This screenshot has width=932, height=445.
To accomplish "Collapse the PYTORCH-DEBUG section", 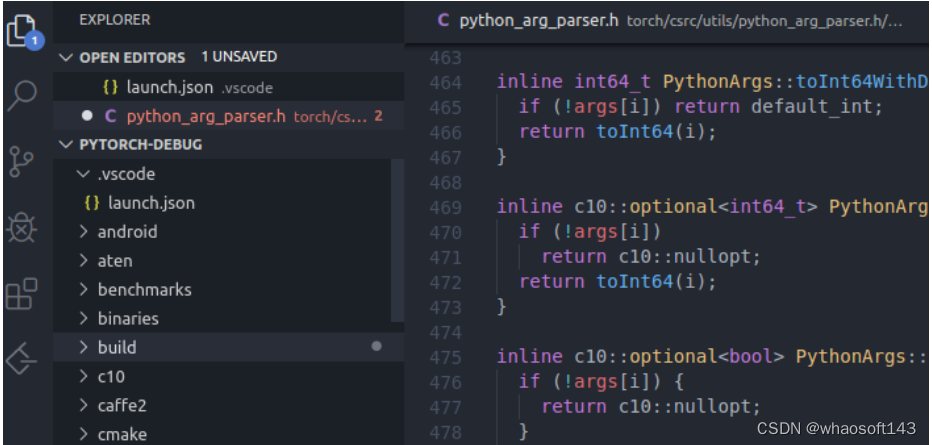I will point(67,144).
